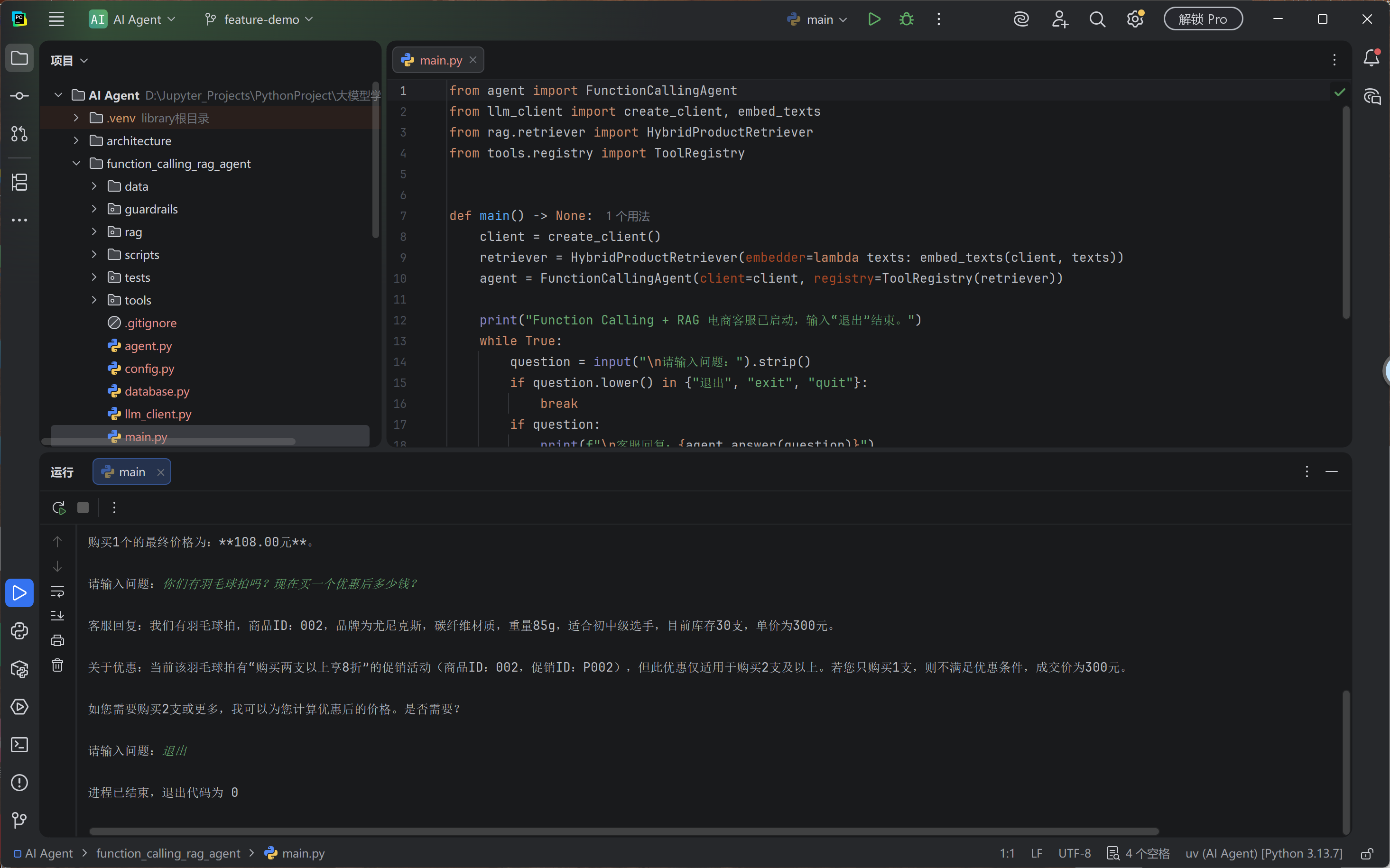Click the run console horizontal scrollbar
The width and height of the screenshot is (1390, 868).
(x=624, y=831)
